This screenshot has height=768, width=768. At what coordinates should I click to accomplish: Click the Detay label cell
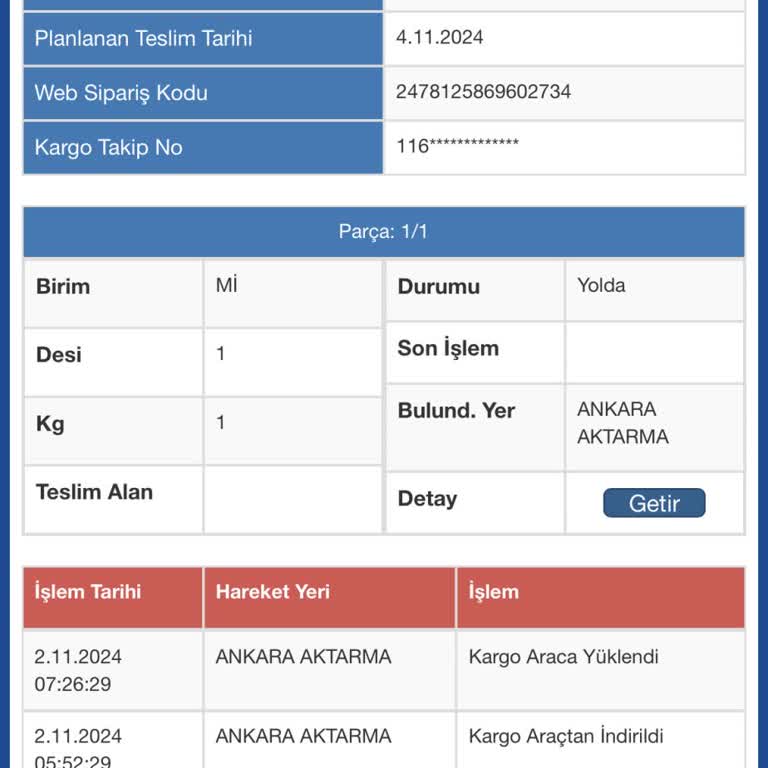[475, 503]
